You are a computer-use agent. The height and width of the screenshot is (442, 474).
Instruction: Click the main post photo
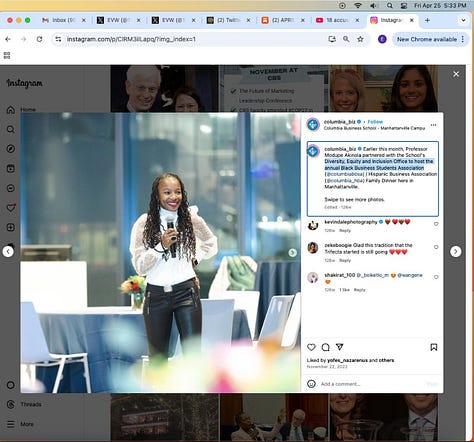(x=160, y=253)
